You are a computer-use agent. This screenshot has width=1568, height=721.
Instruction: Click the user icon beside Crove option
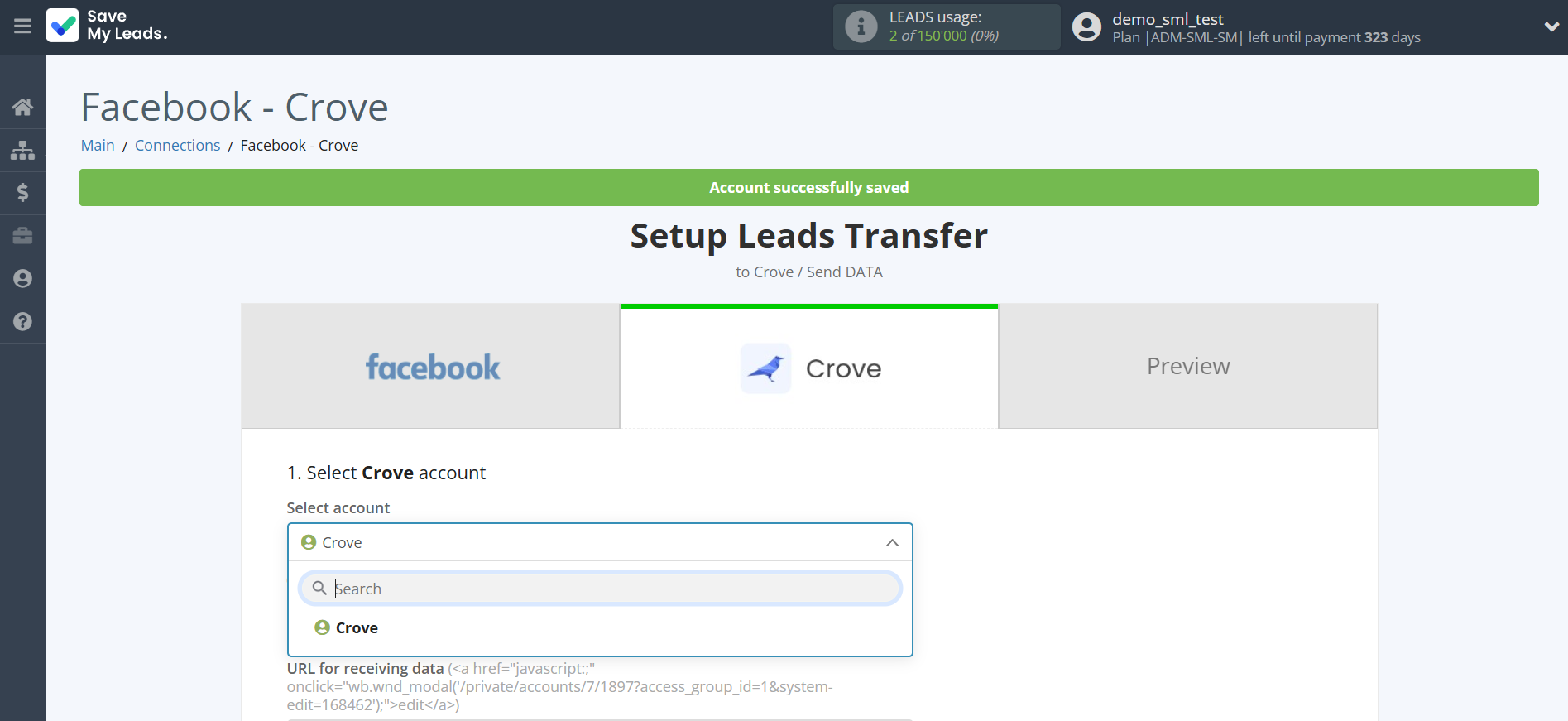[323, 627]
